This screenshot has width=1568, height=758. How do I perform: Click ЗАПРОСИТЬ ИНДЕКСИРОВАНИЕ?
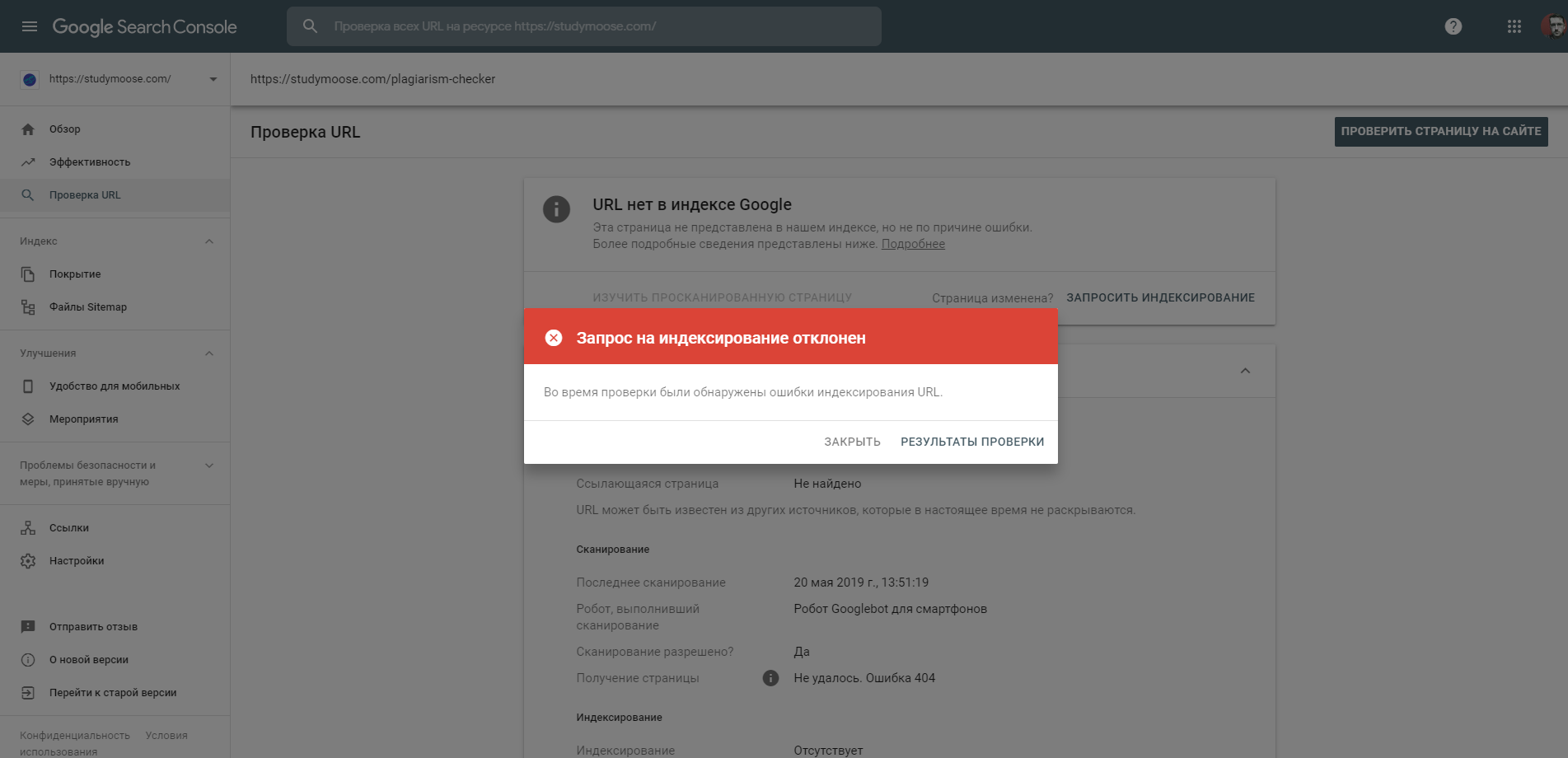[1160, 297]
